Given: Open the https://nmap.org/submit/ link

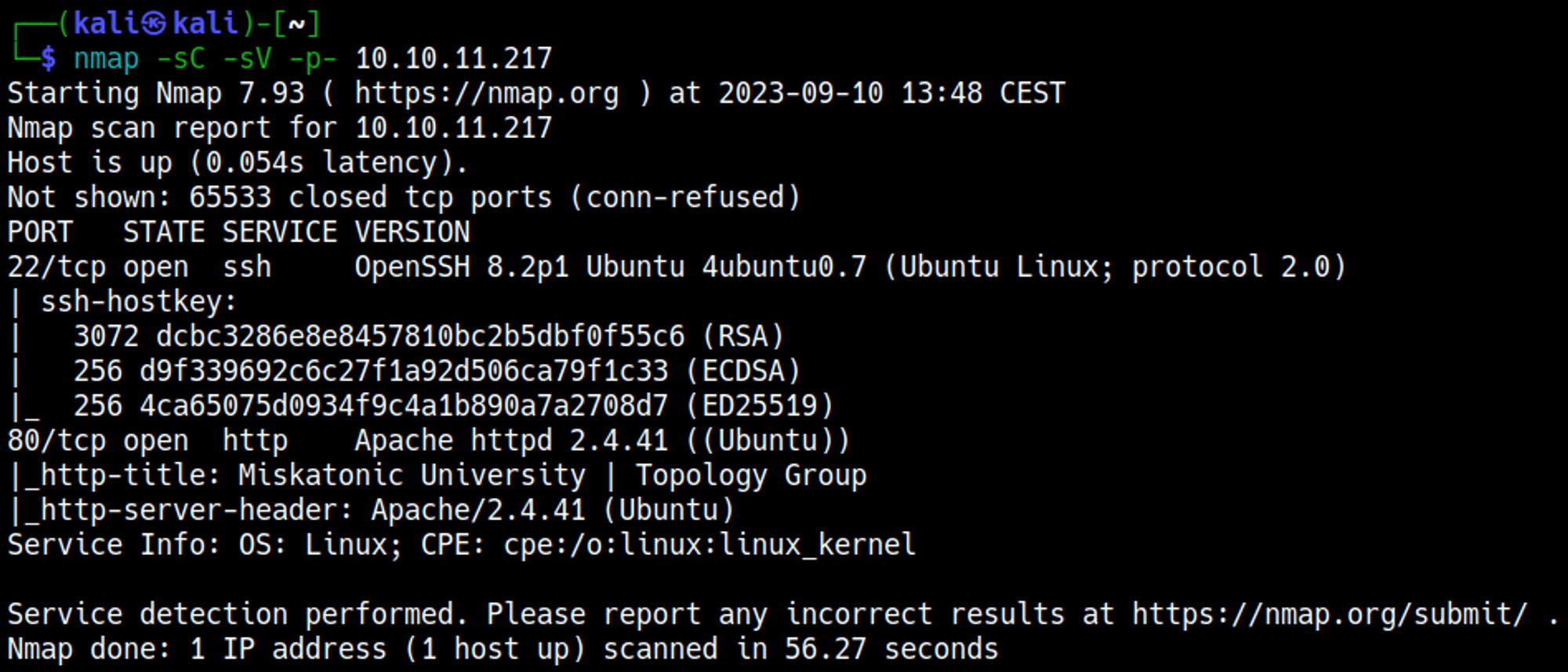Looking at the screenshot, I should [1330, 614].
